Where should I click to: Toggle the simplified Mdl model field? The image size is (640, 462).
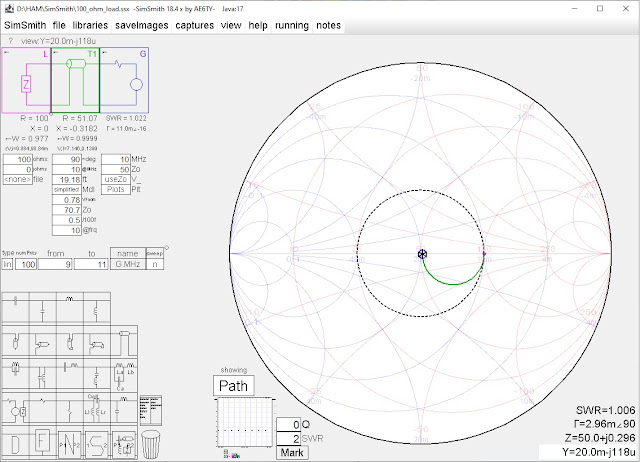click(x=67, y=190)
